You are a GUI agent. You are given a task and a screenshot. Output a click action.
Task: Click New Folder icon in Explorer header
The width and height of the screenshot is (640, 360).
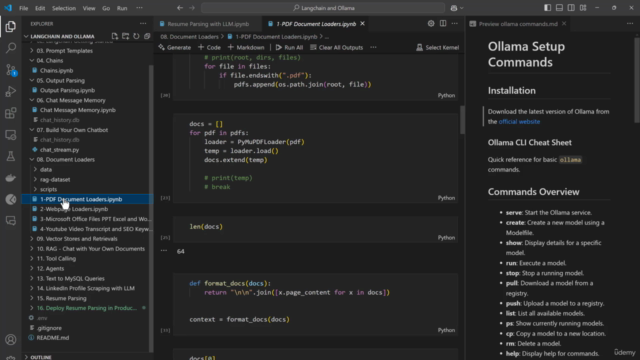pos(125,36)
